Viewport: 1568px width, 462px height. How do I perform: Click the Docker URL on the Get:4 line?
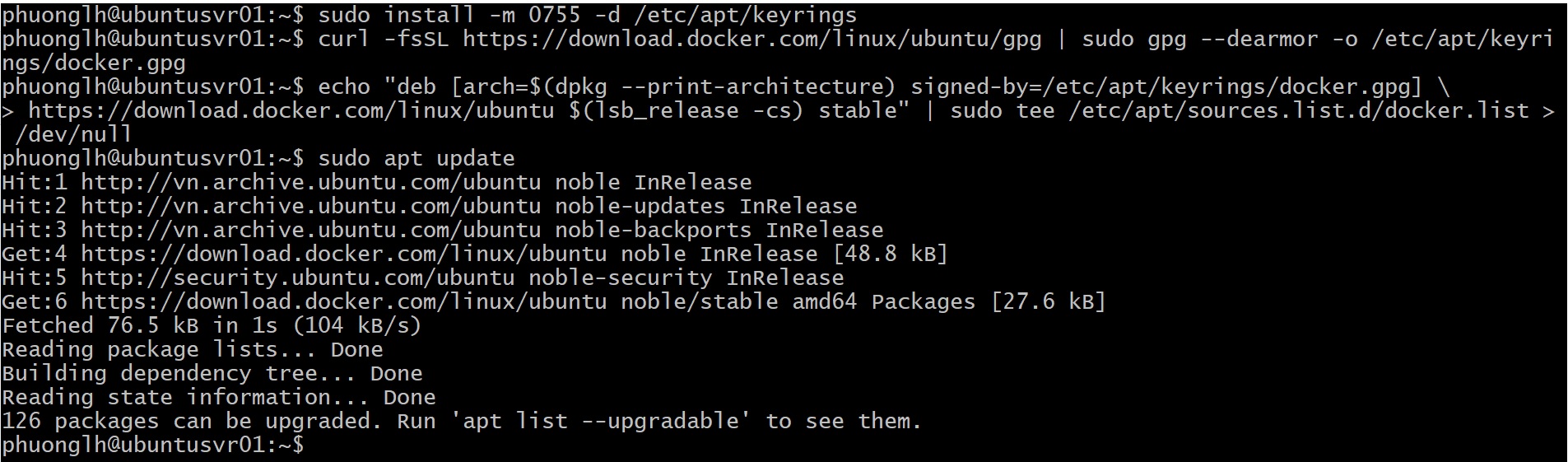click(x=343, y=254)
